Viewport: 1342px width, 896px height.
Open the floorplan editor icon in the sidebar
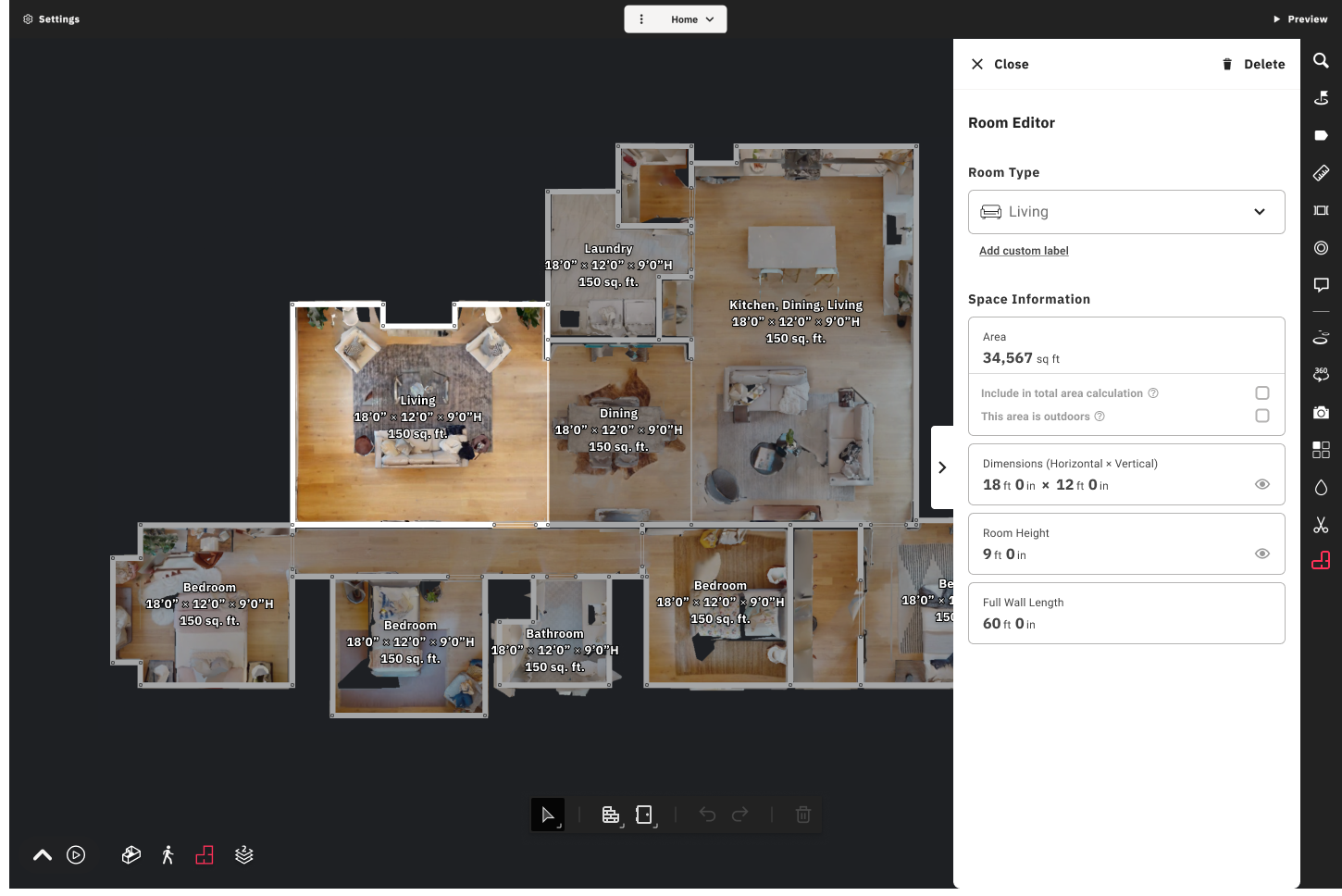[x=1321, y=560]
